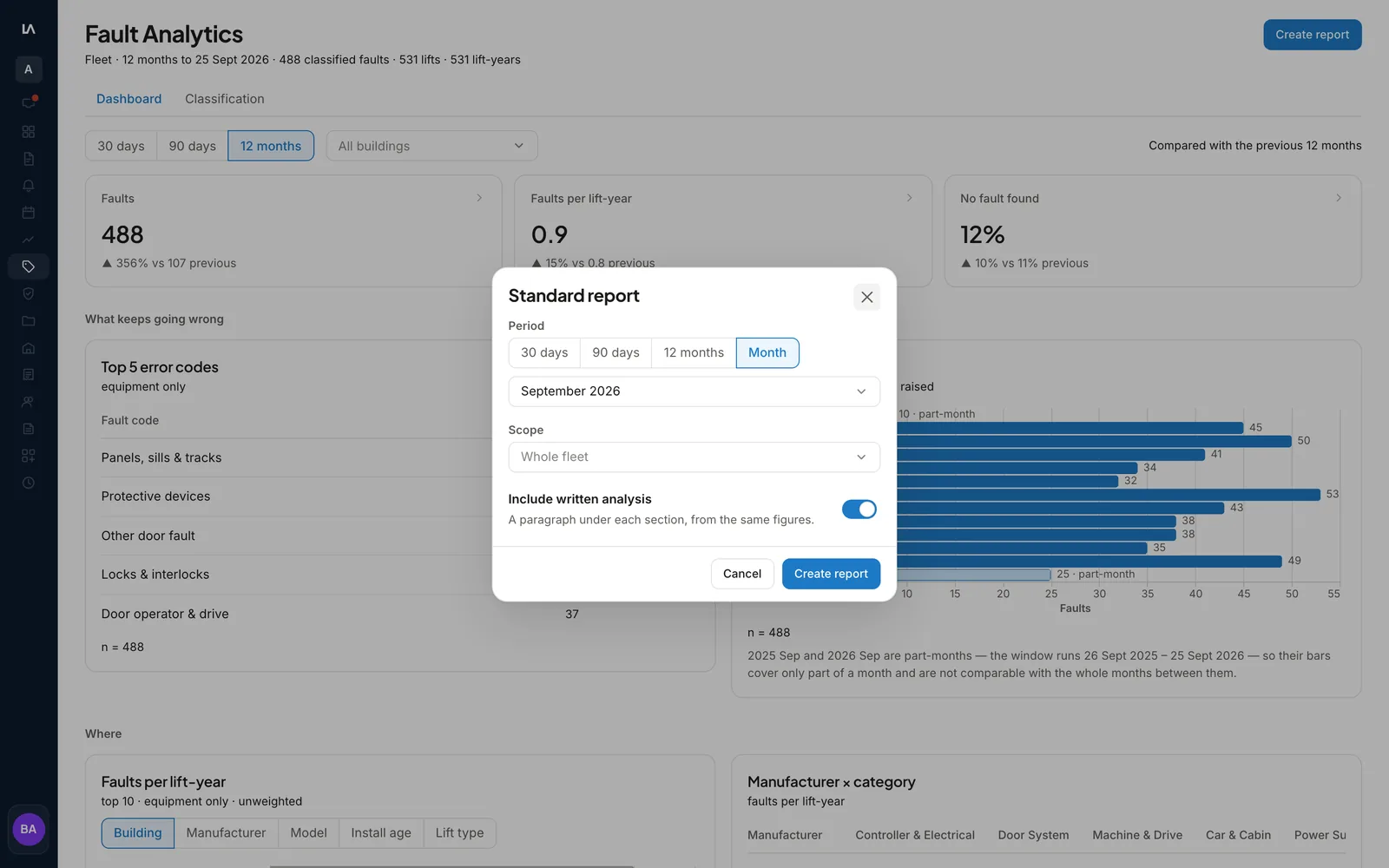Toggle the Include written analysis switch
The image size is (1389, 868).
point(859,510)
